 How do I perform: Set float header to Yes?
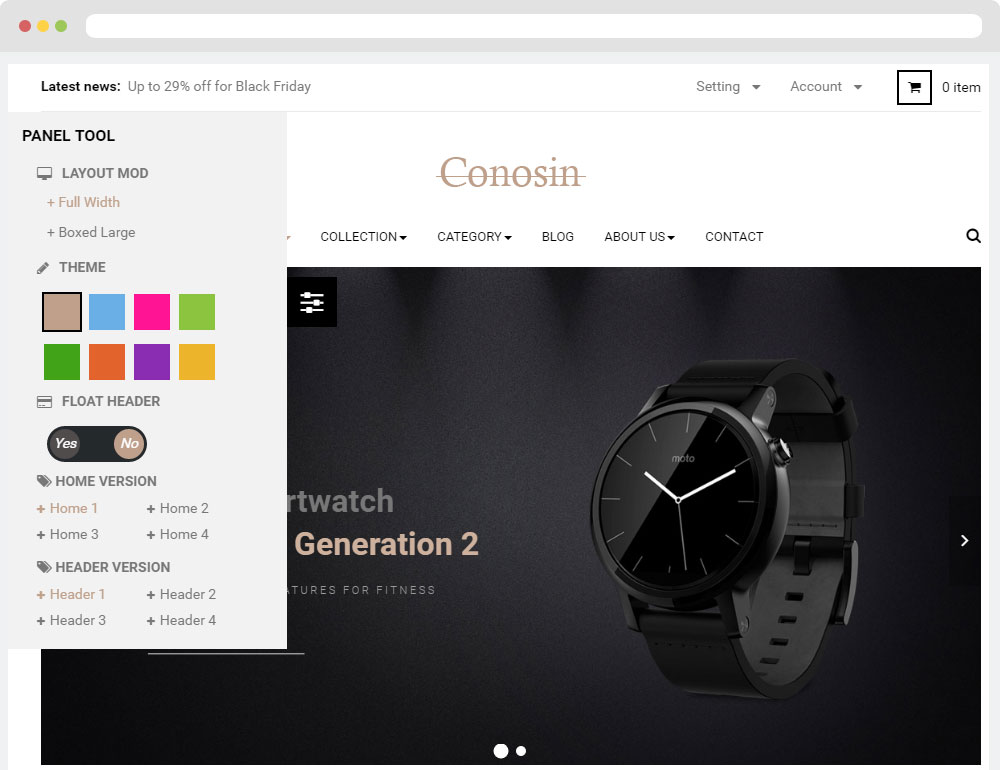click(x=66, y=443)
